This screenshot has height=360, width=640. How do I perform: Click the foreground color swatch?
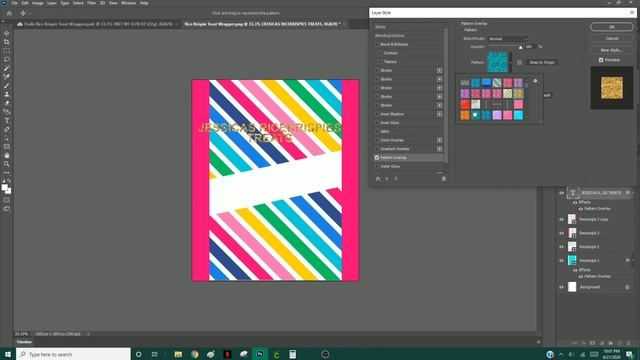[x=4, y=188]
